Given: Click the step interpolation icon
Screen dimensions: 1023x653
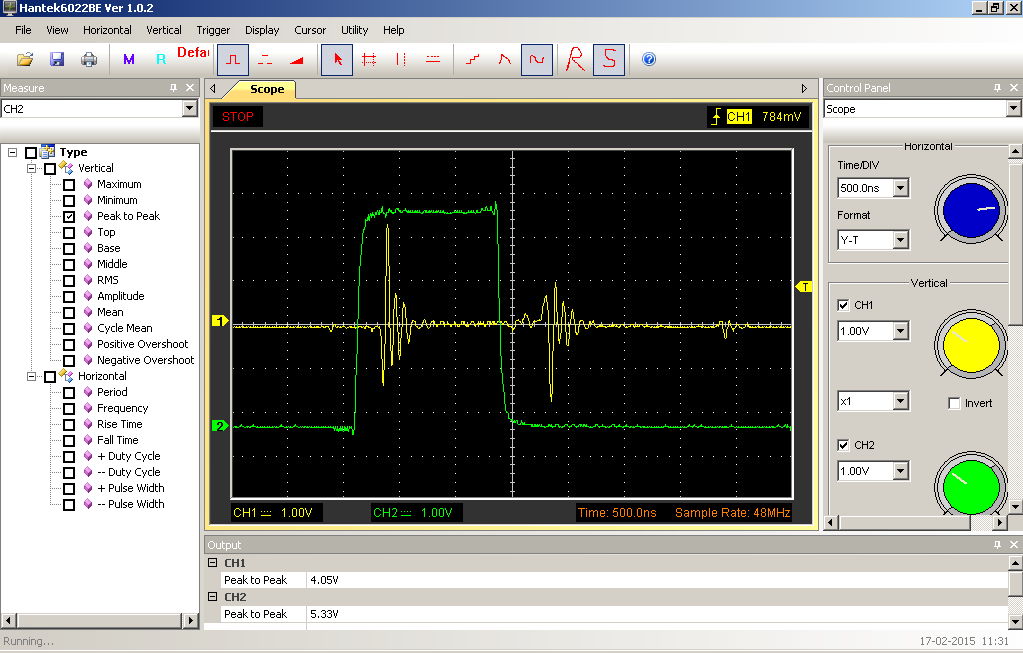Looking at the screenshot, I should [473, 59].
